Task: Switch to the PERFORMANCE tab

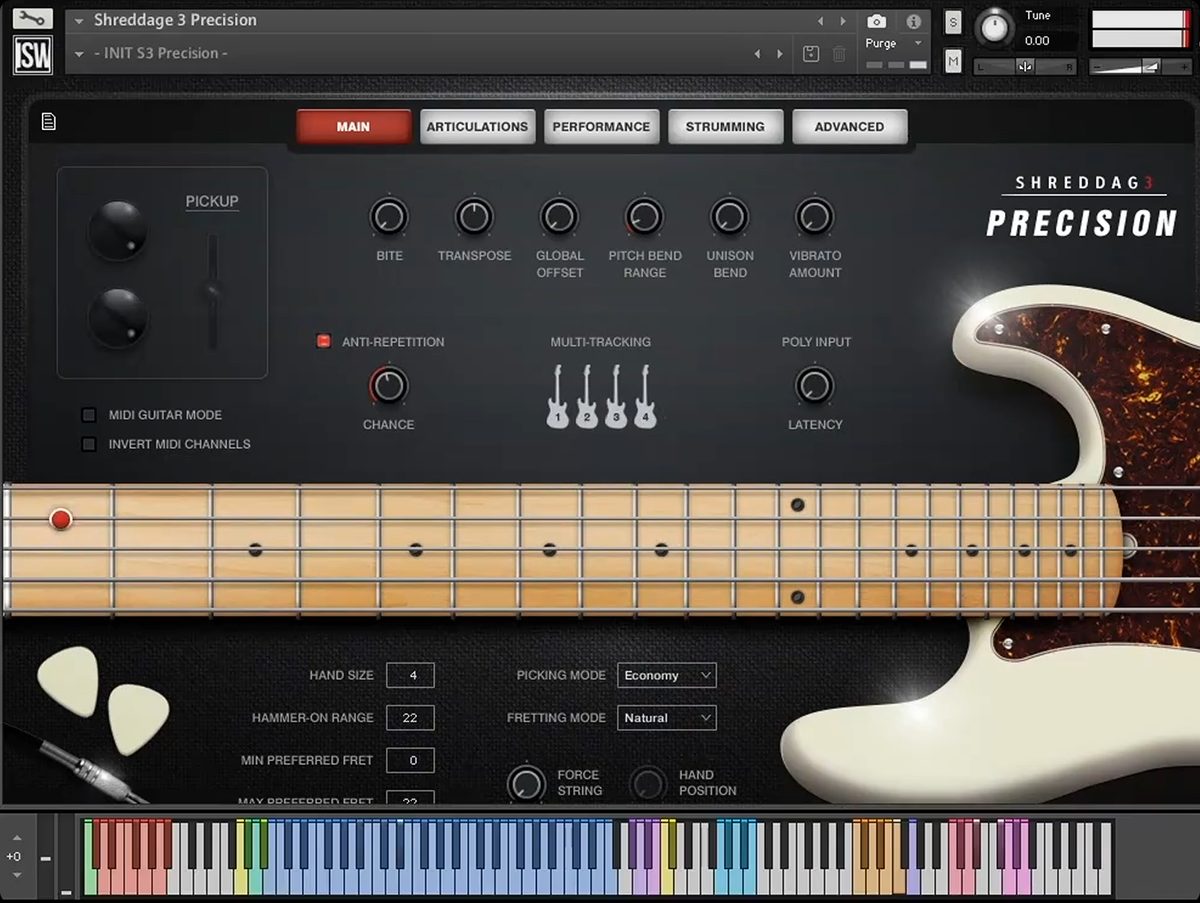Action: tap(601, 127)
